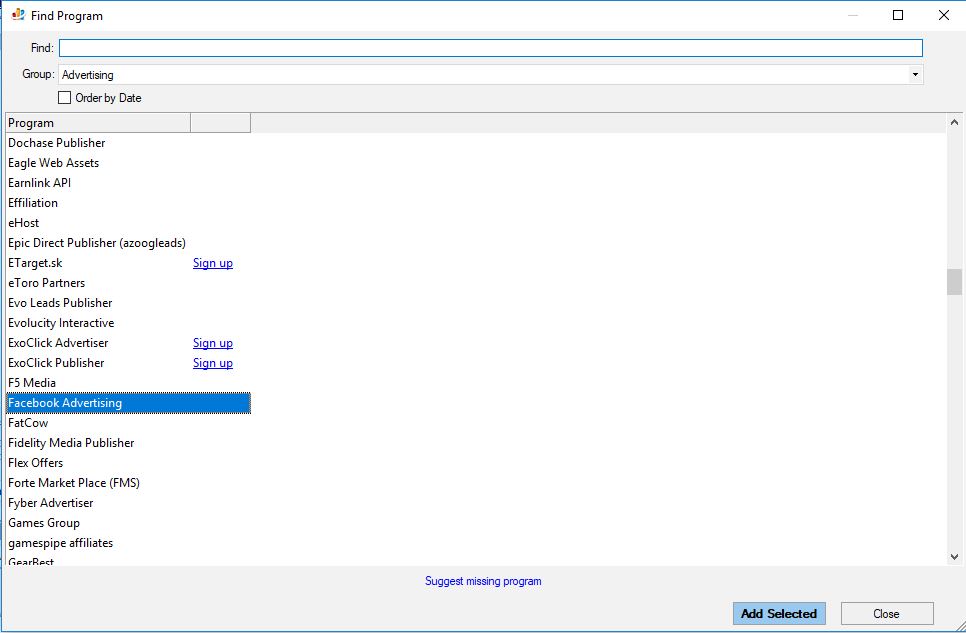Image resolution: width=966 pixels, height=633 pixels.
Task: Click the Close button
Action: [887, 614]
